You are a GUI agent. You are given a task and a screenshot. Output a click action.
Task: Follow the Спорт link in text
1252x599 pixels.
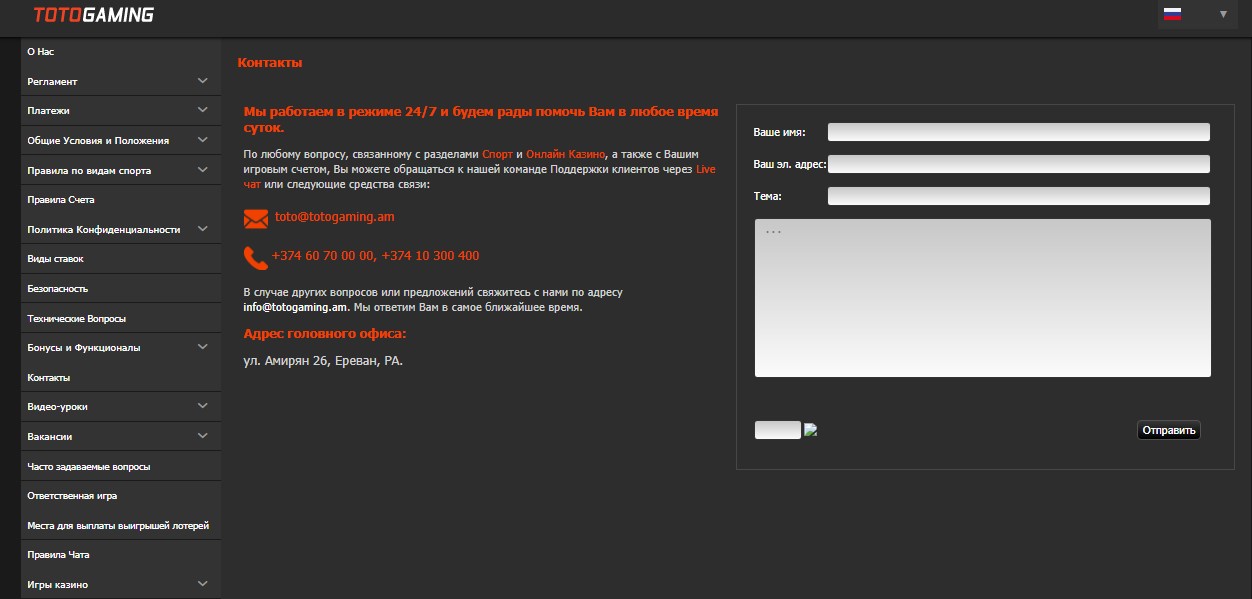(x=497, y=154)
